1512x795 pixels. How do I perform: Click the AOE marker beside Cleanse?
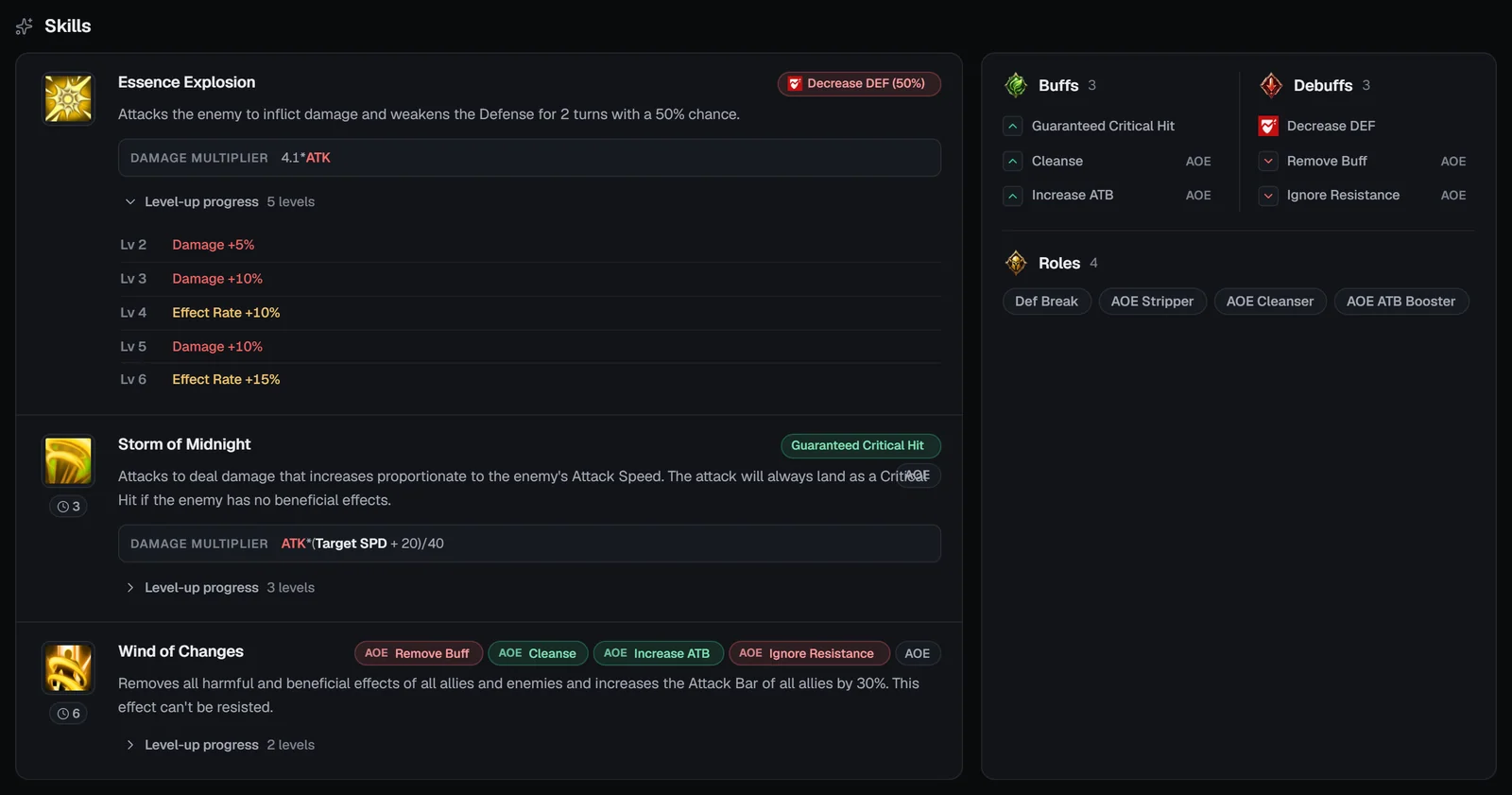point(1198,162)
